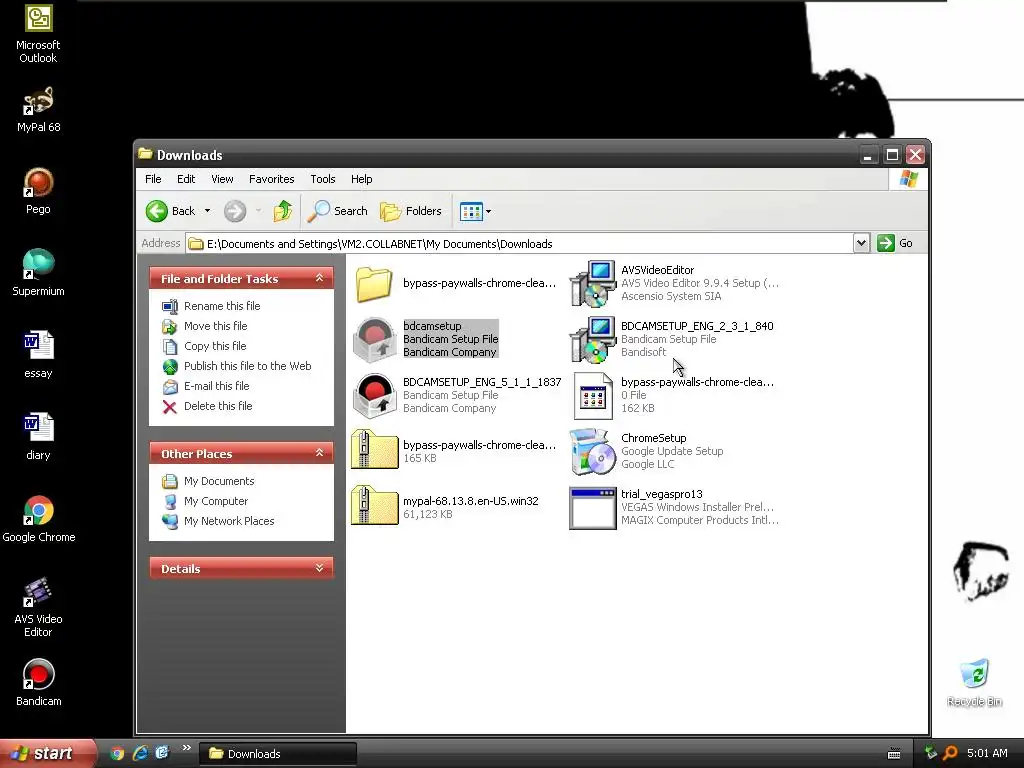Select BDCAMSETUP_ENG_5_1_1_1837 installer icon

[374, 395]
